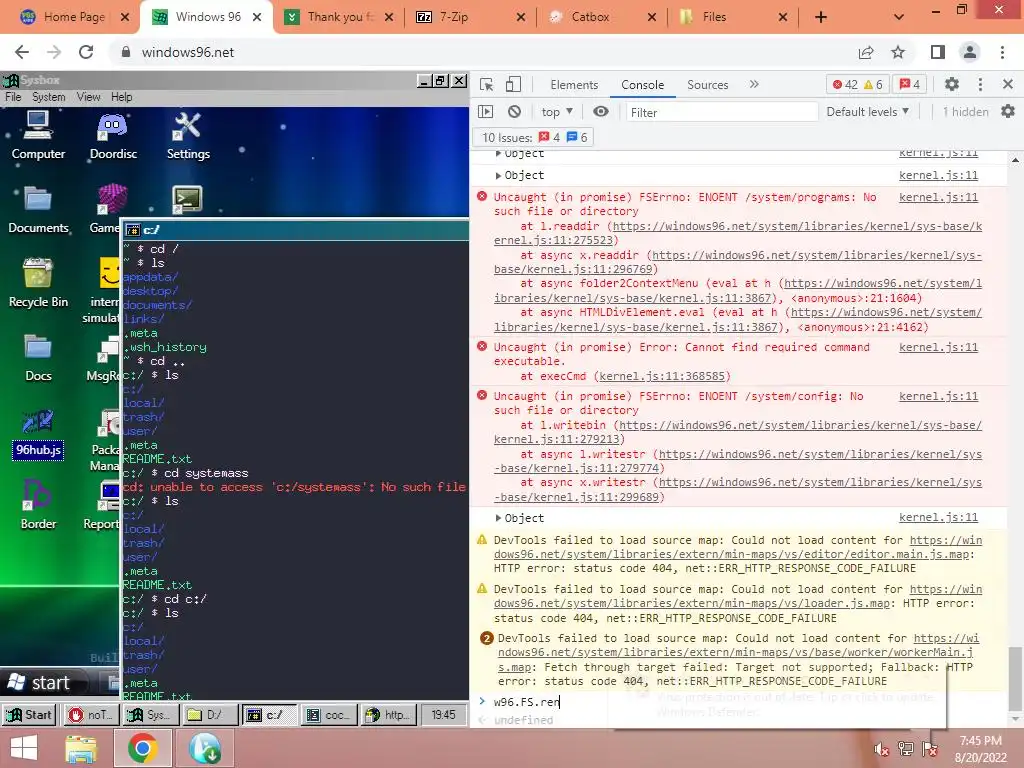Switch to the Elements tab in DevTools

574,85
